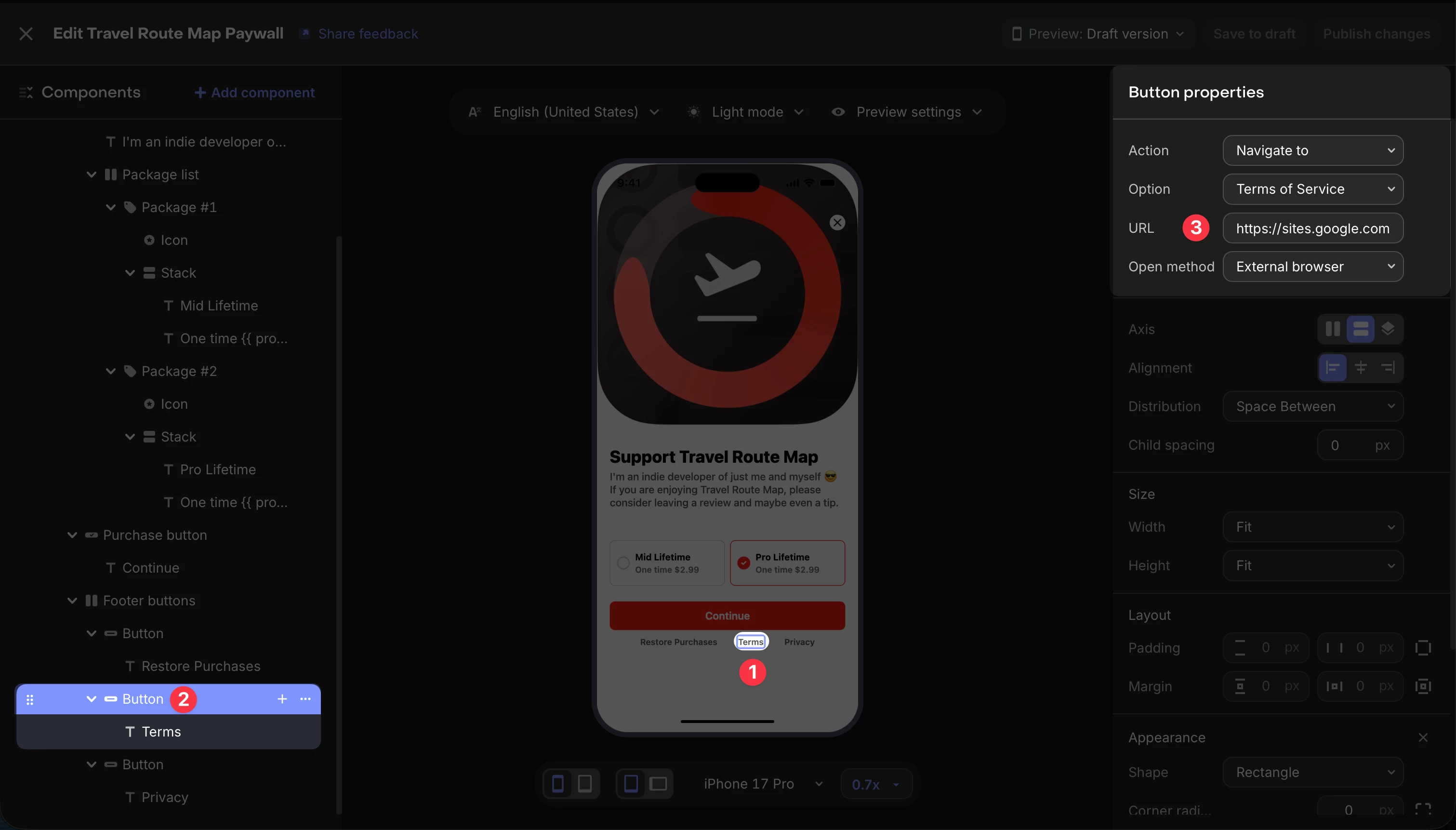Click the Add component button
The width and height of the screenshot is (1456, 830).
pyautogui.click(x=254, y=93)
